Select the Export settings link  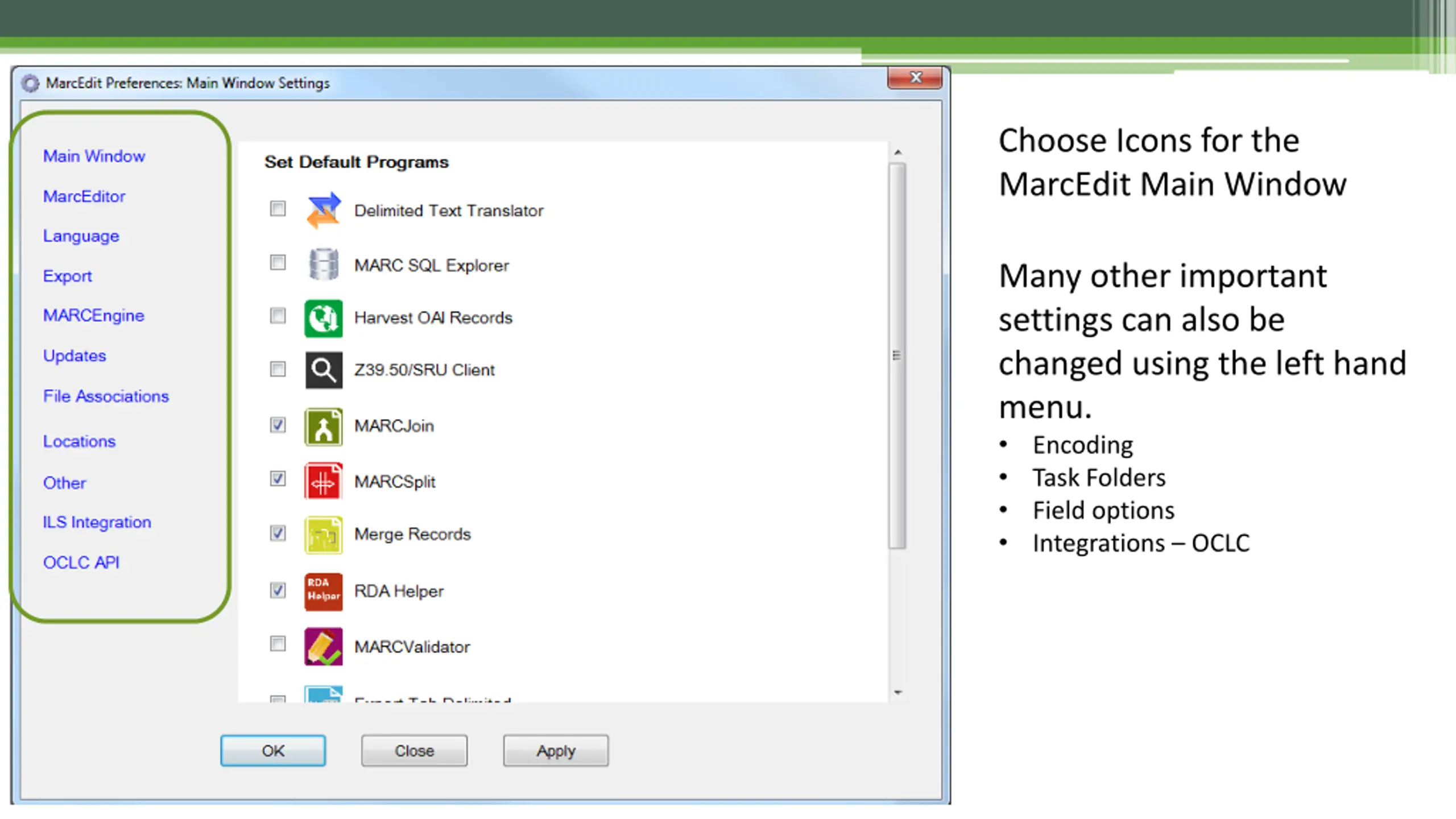click(x=68, y=276)
